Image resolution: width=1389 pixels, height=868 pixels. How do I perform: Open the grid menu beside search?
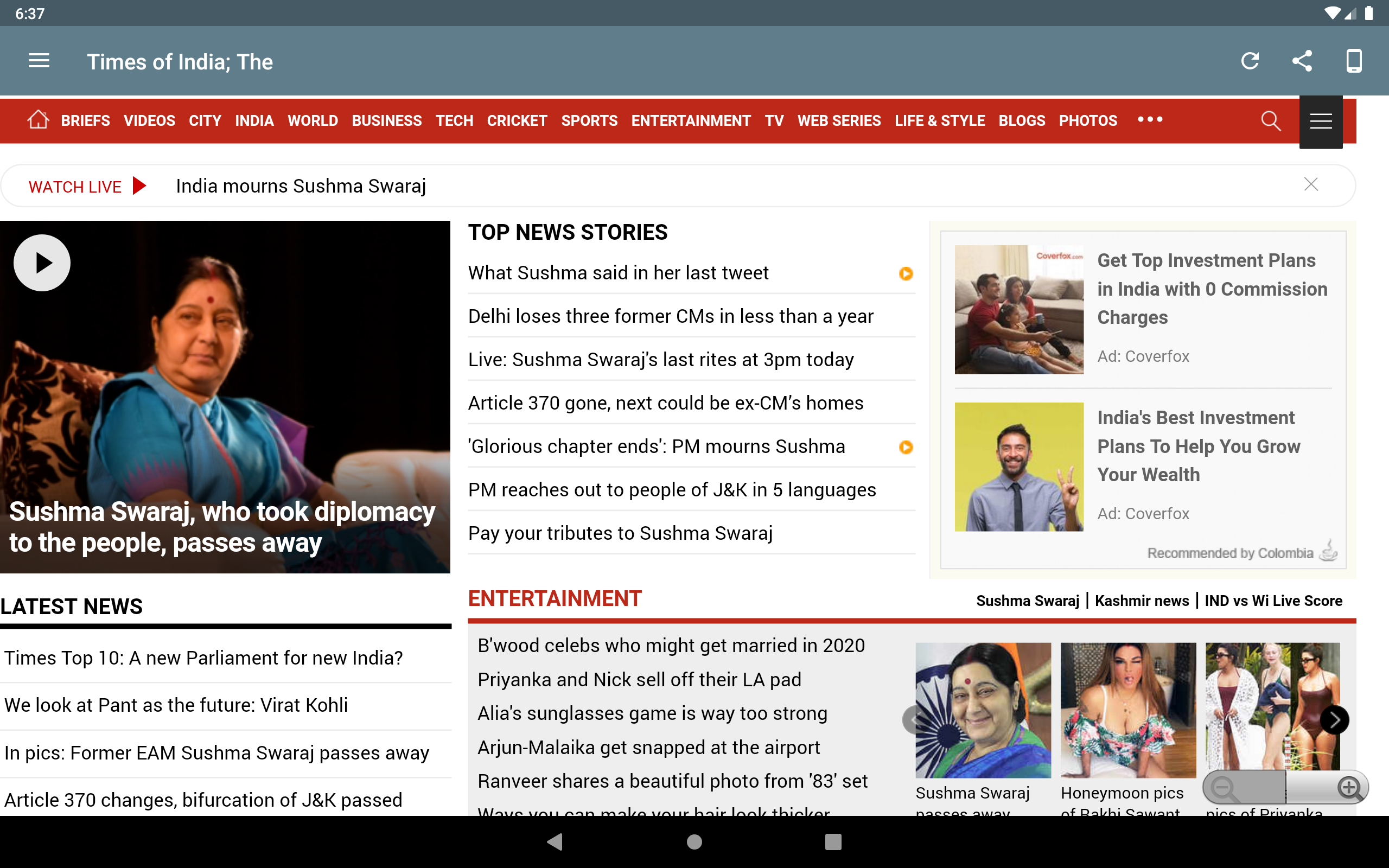(1321, 121)
